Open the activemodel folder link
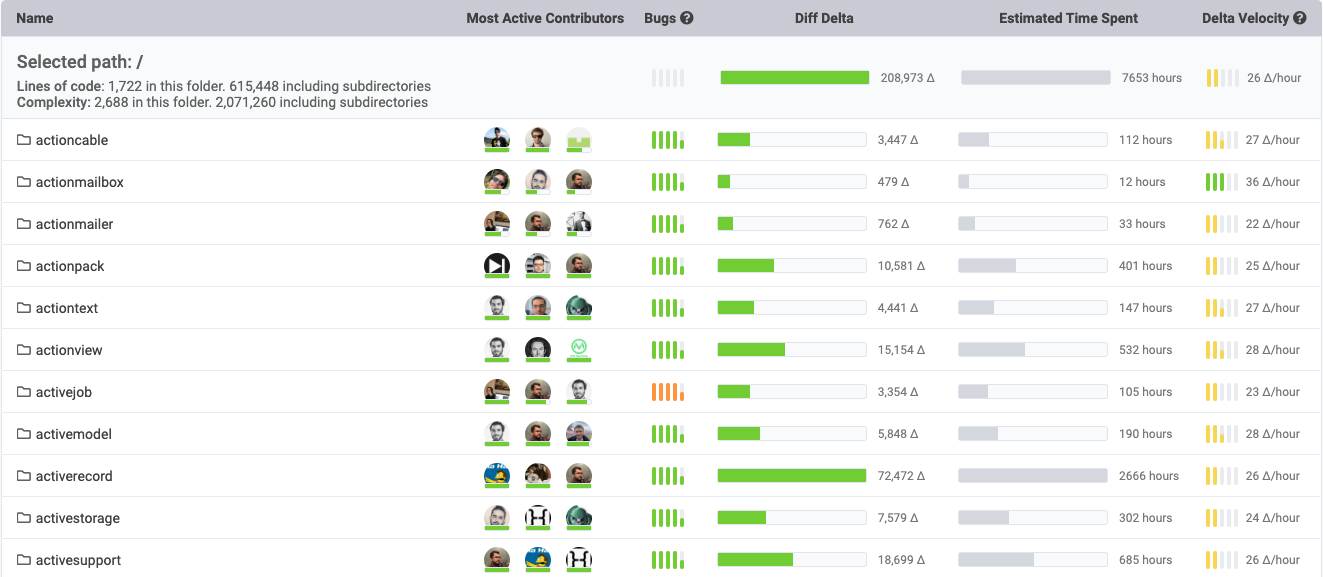The image size is (1323, 577). (73, 434)
